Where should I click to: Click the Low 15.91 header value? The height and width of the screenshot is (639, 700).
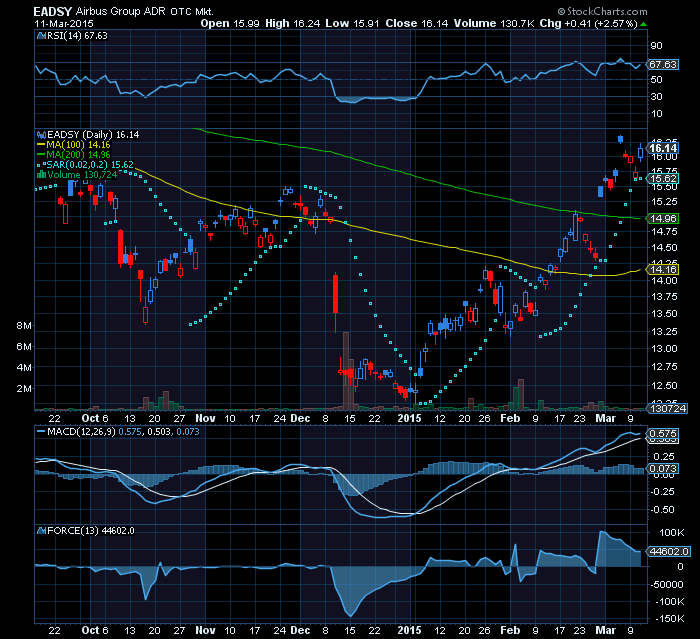click(352, 24)
